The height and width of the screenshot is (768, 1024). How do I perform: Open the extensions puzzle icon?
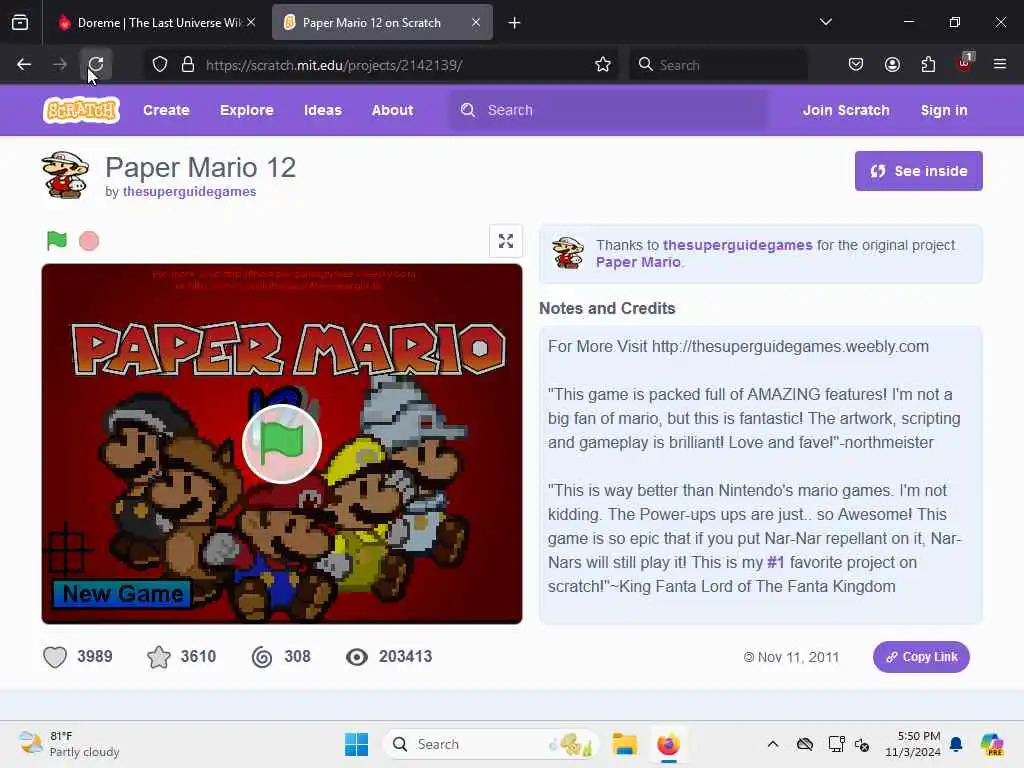click(928, 65)
